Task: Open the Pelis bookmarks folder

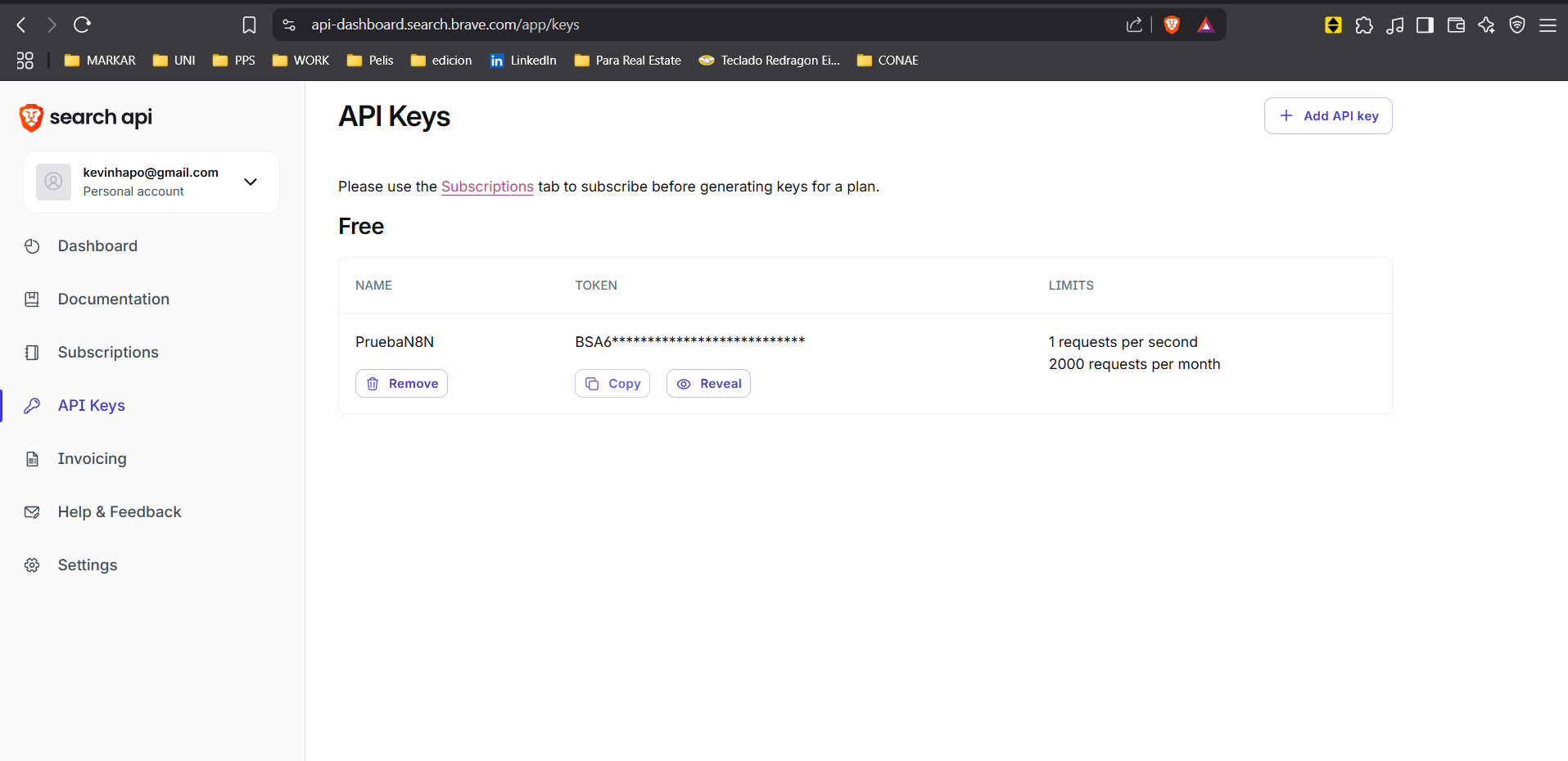Action: tap(370, 61)
